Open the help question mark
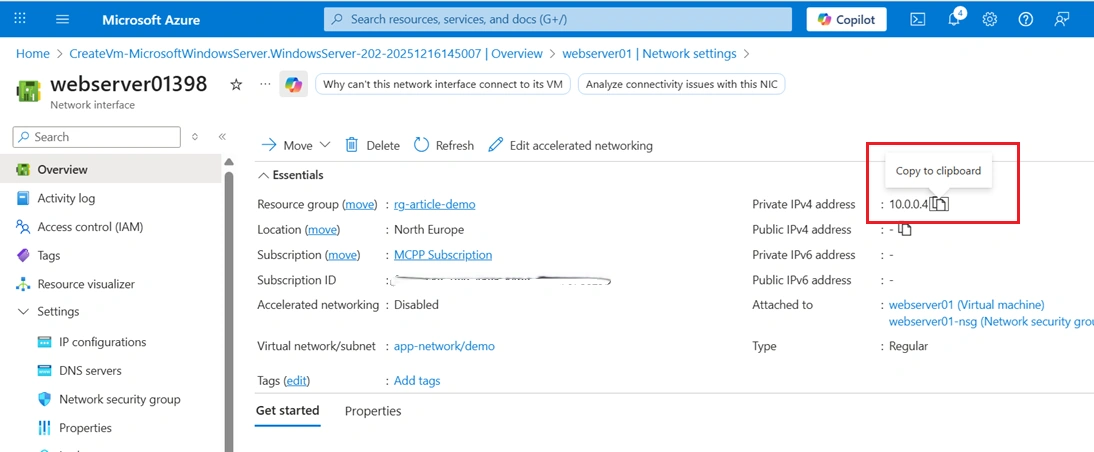The width and height of the screenshot is (1094, 452). pos(1026,20)
